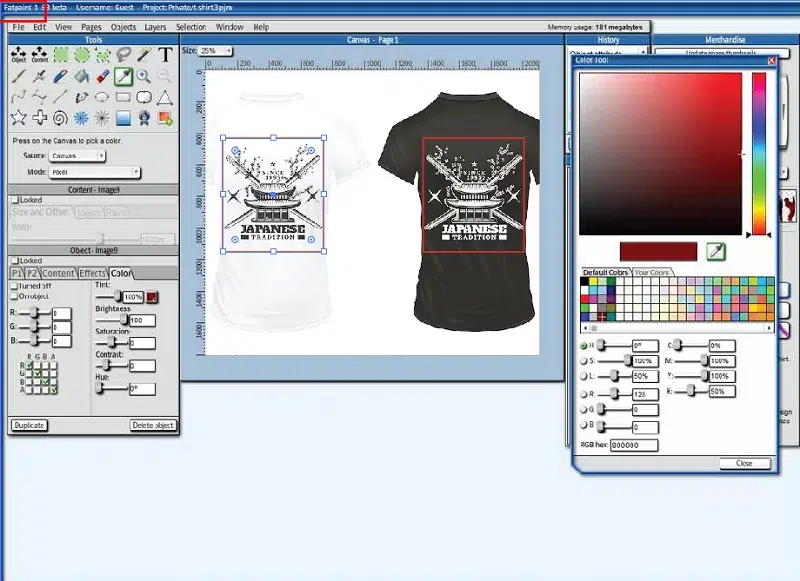Select the L radio button in Color Tool
Screen dimensions: 800x581
point(584,376)
